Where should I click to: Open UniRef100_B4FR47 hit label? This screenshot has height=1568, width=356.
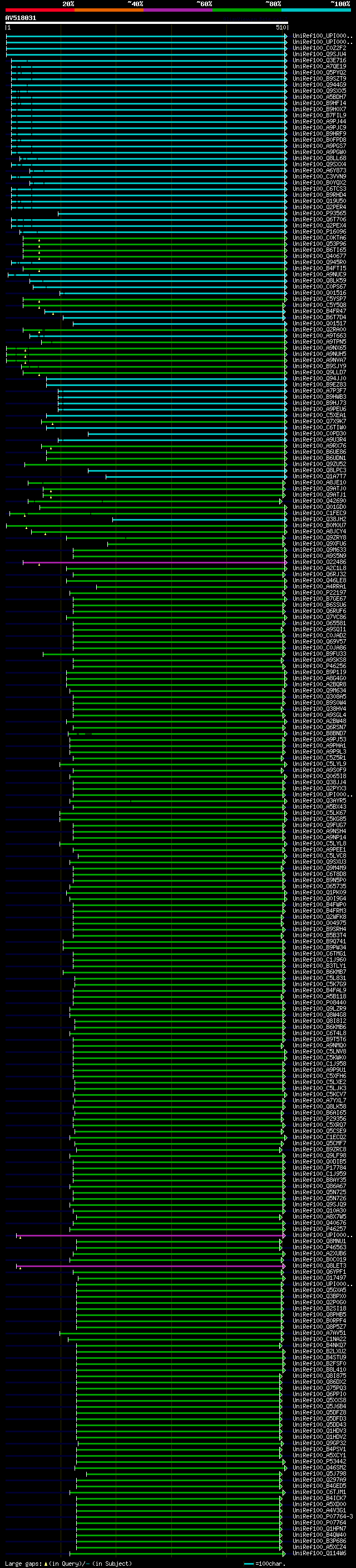pos(319,311)
